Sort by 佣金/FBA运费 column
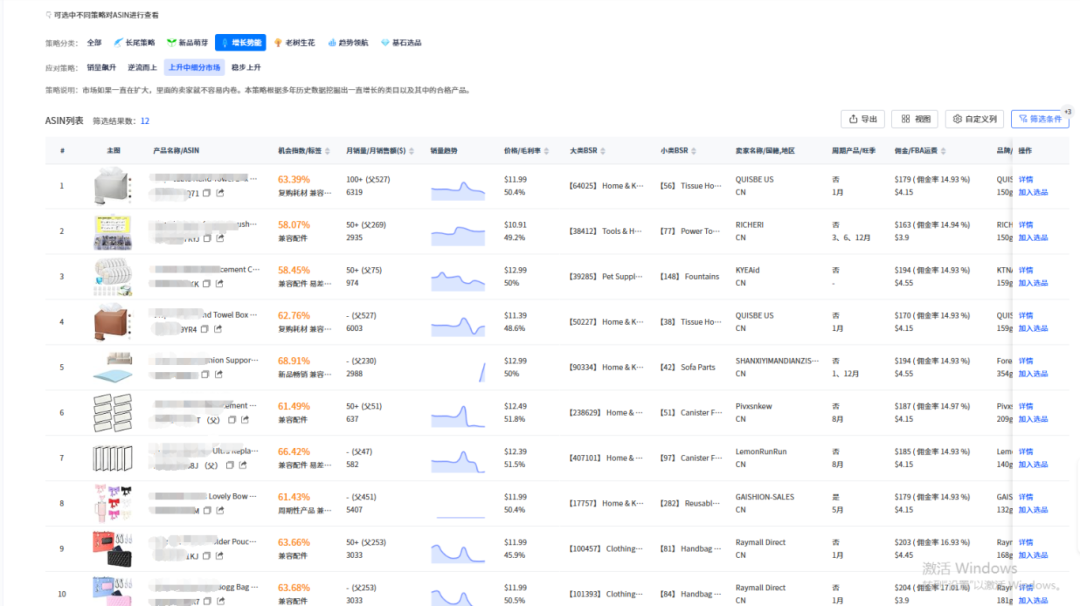The height and width of the screenshot is (606, 1080). (x=943, y=151)
